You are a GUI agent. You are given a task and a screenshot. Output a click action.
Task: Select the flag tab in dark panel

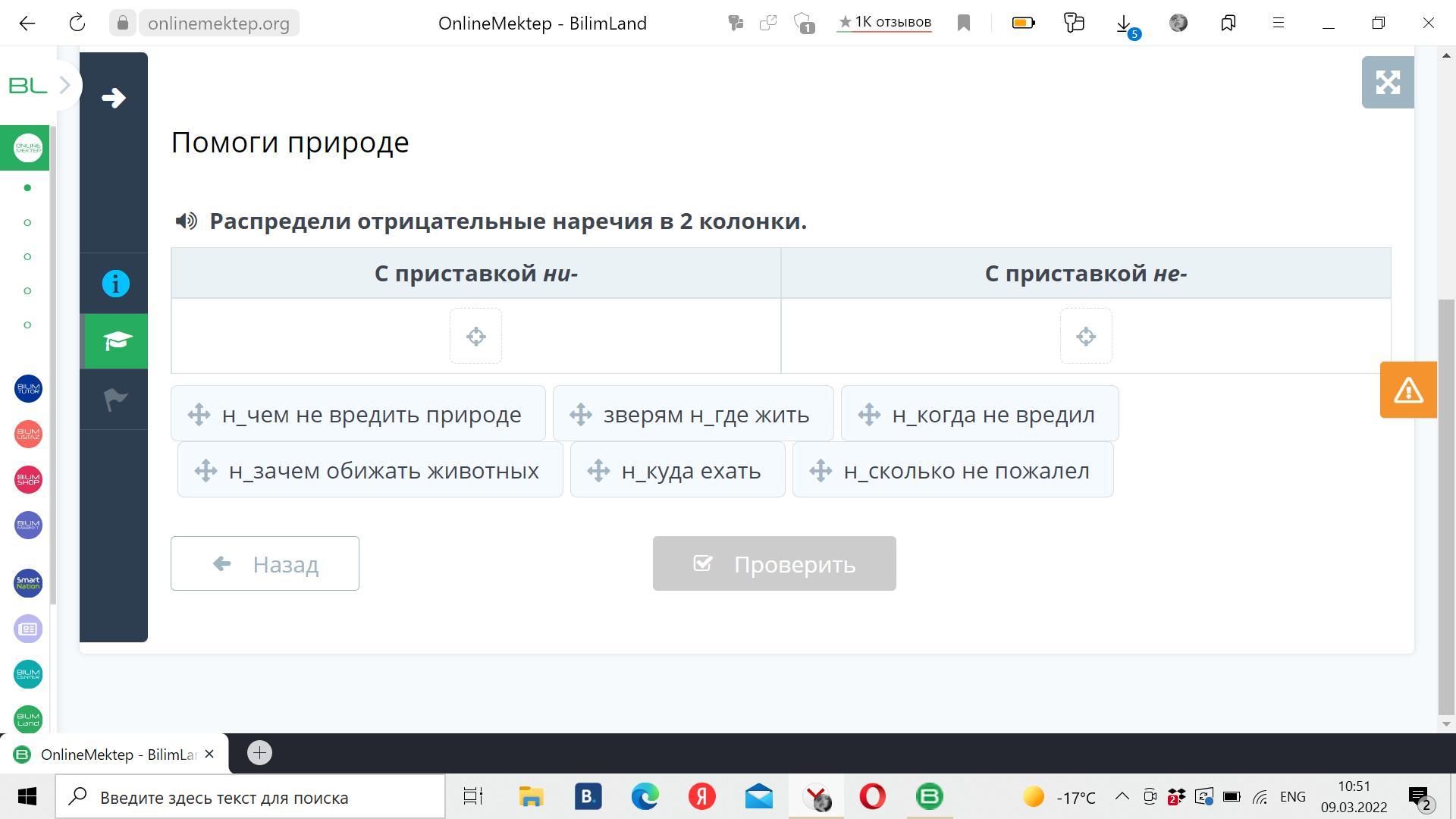115,399
